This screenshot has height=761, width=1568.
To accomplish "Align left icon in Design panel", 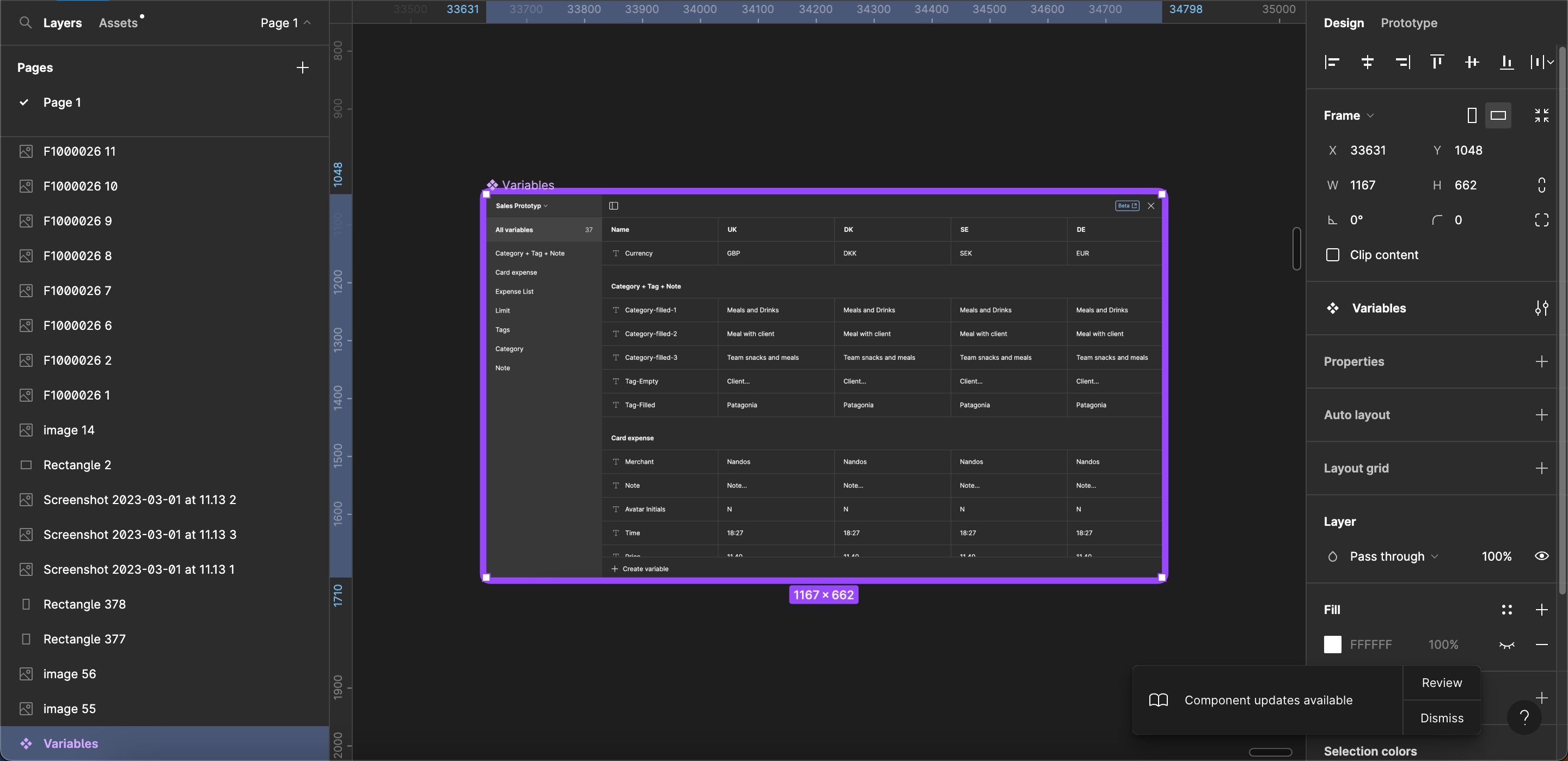I will (x=1332, y=62).
